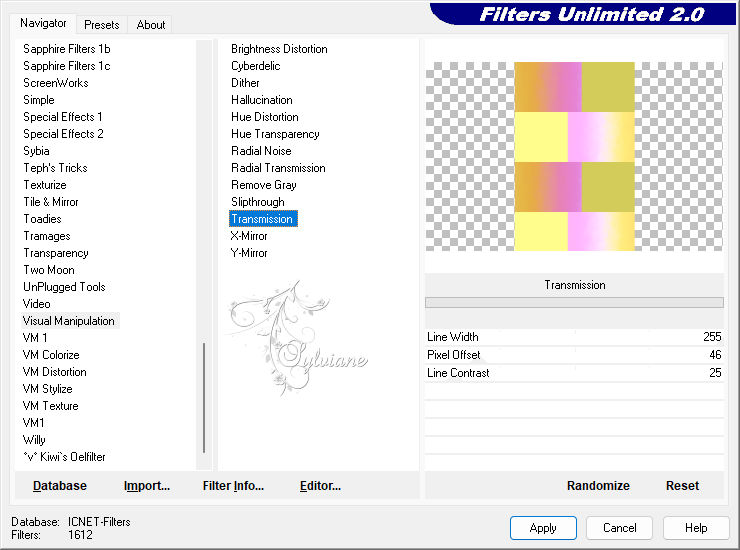Open the Presets tab
Screen dimensions: 740x550
(x=101, y=25)
